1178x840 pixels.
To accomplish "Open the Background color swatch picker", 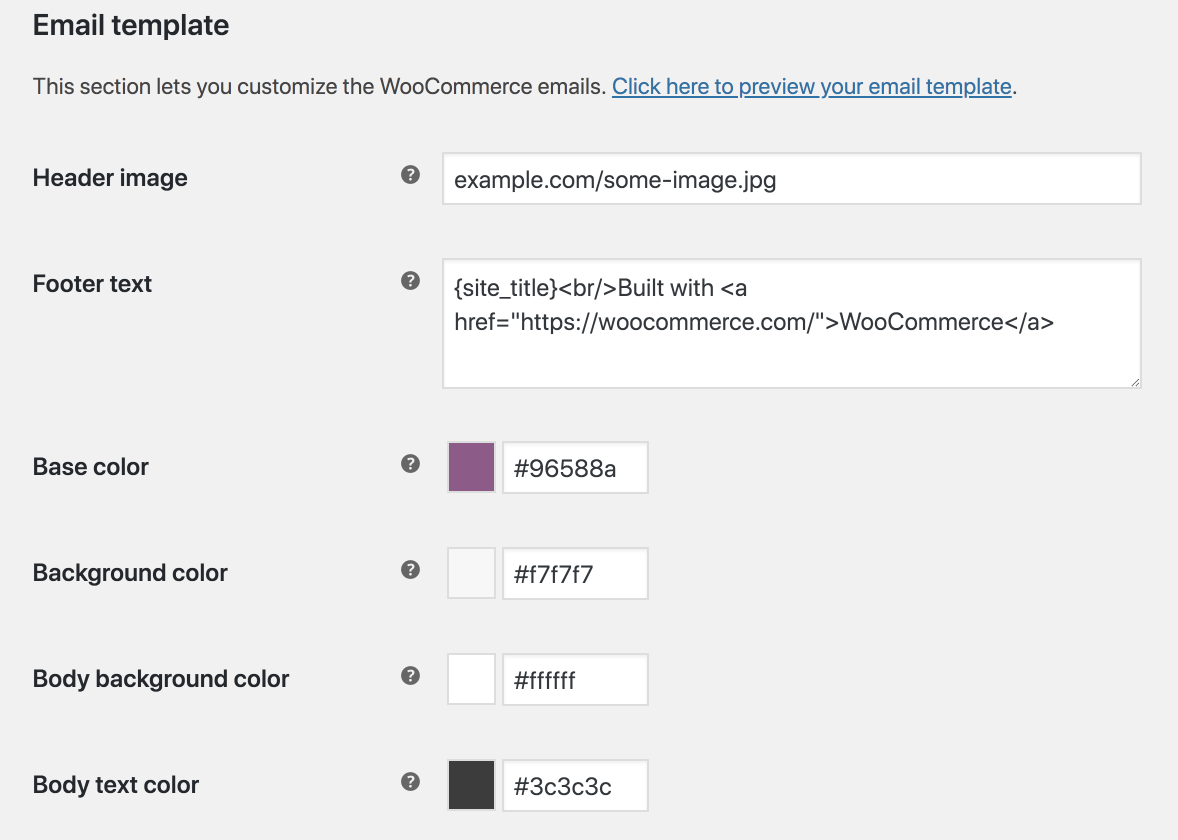I will 472,573.
